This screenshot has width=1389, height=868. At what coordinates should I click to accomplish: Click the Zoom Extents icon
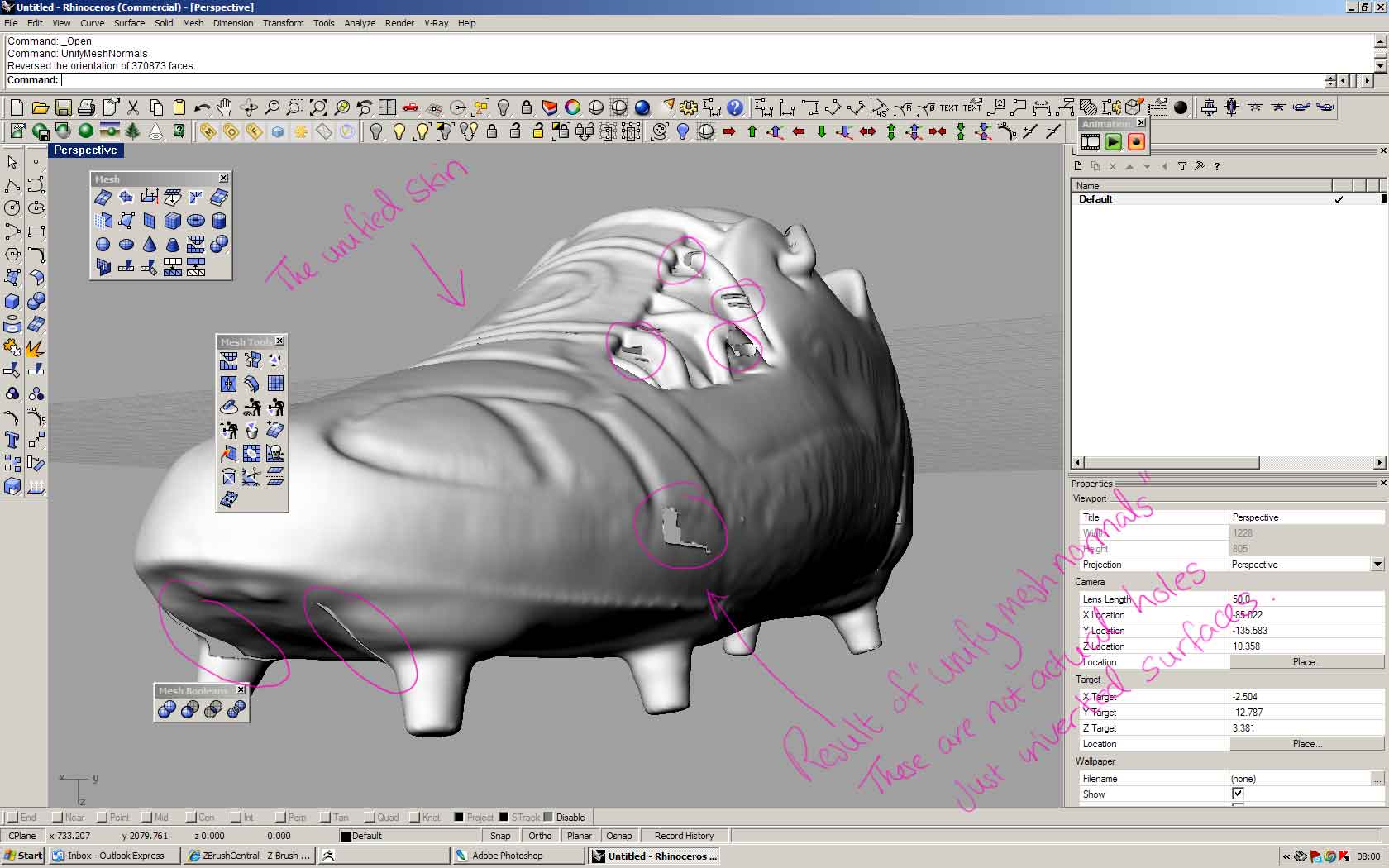coord(318,107)
